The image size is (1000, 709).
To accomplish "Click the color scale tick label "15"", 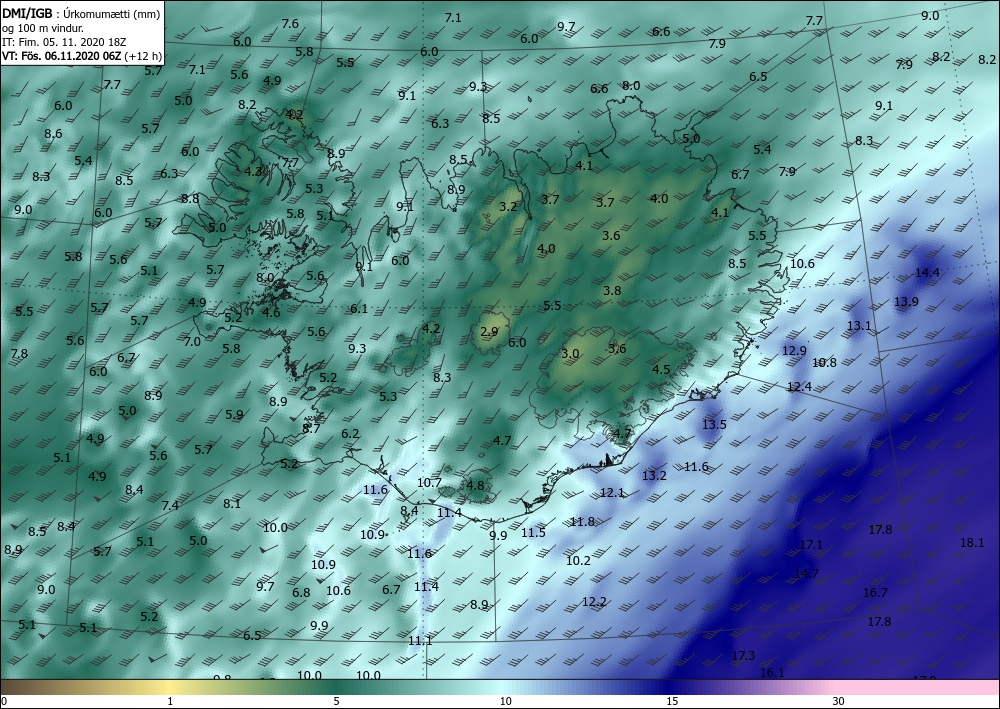I will pos(672,701).
